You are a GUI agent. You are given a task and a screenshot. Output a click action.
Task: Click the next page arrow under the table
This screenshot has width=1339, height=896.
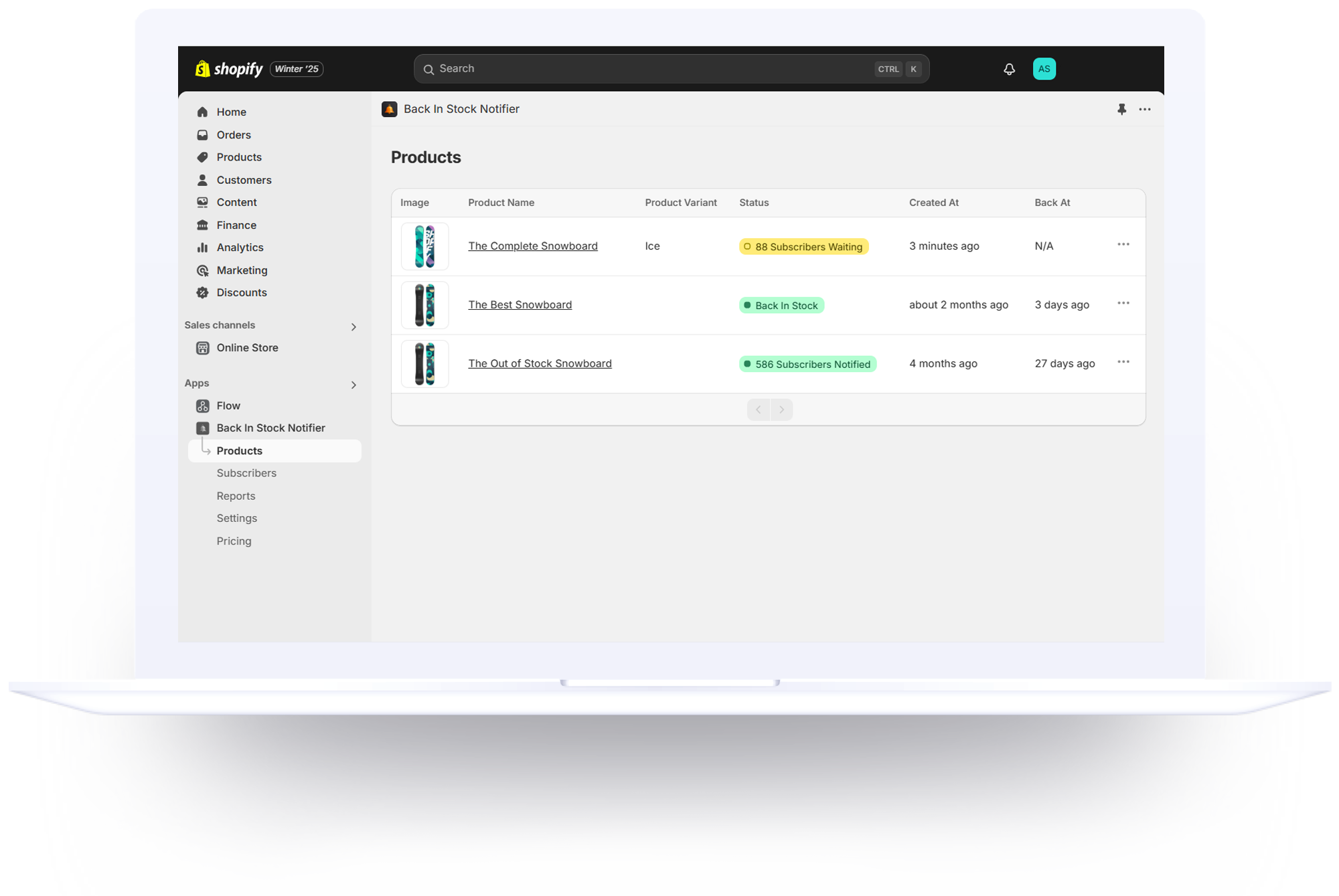tap(782, 409)
